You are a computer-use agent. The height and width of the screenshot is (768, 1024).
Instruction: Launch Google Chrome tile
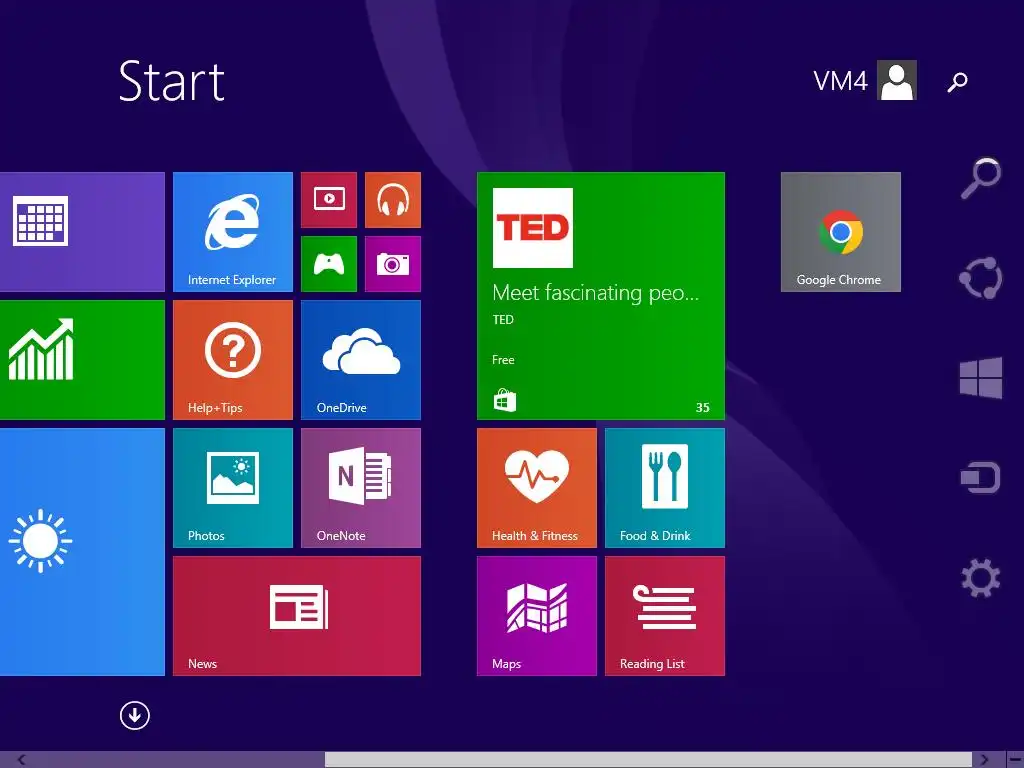(840, 232)
